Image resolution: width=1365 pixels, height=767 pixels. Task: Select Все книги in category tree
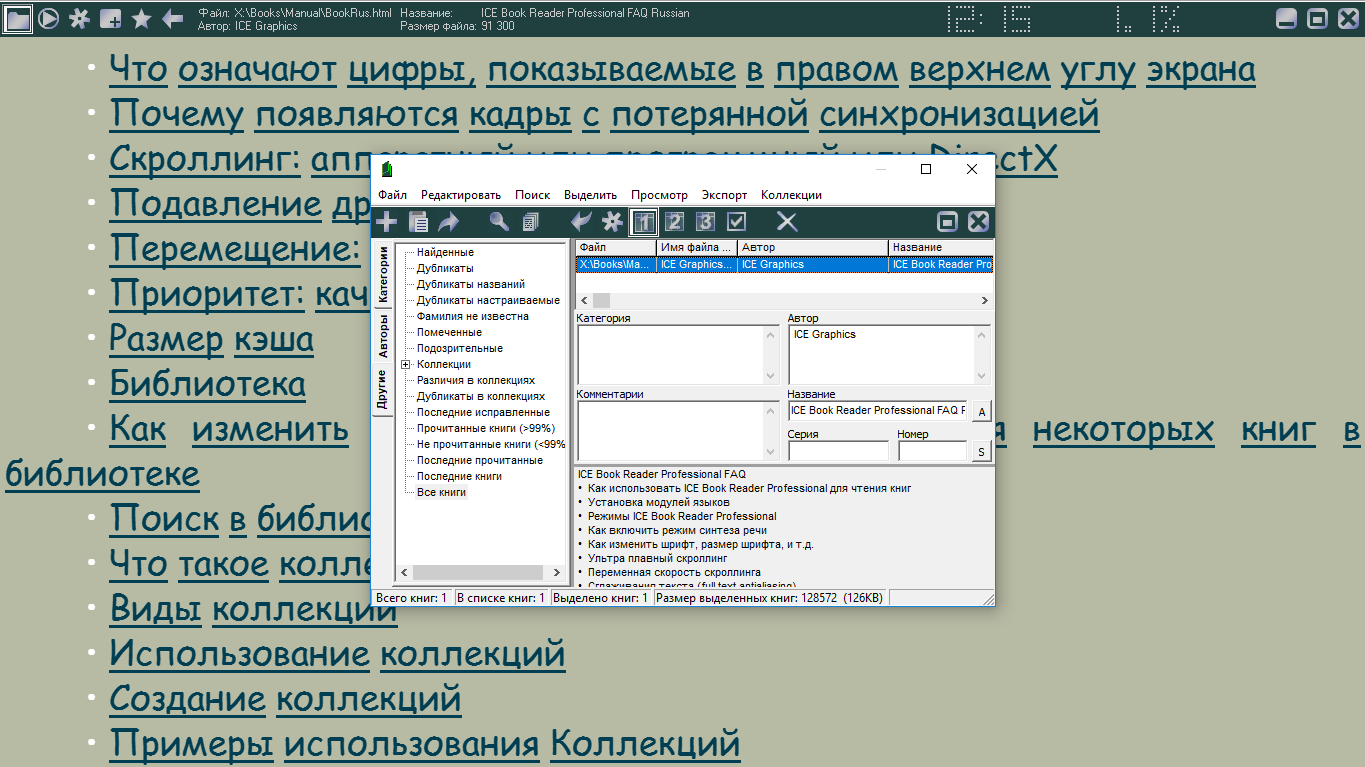click(x=441, y=493)
